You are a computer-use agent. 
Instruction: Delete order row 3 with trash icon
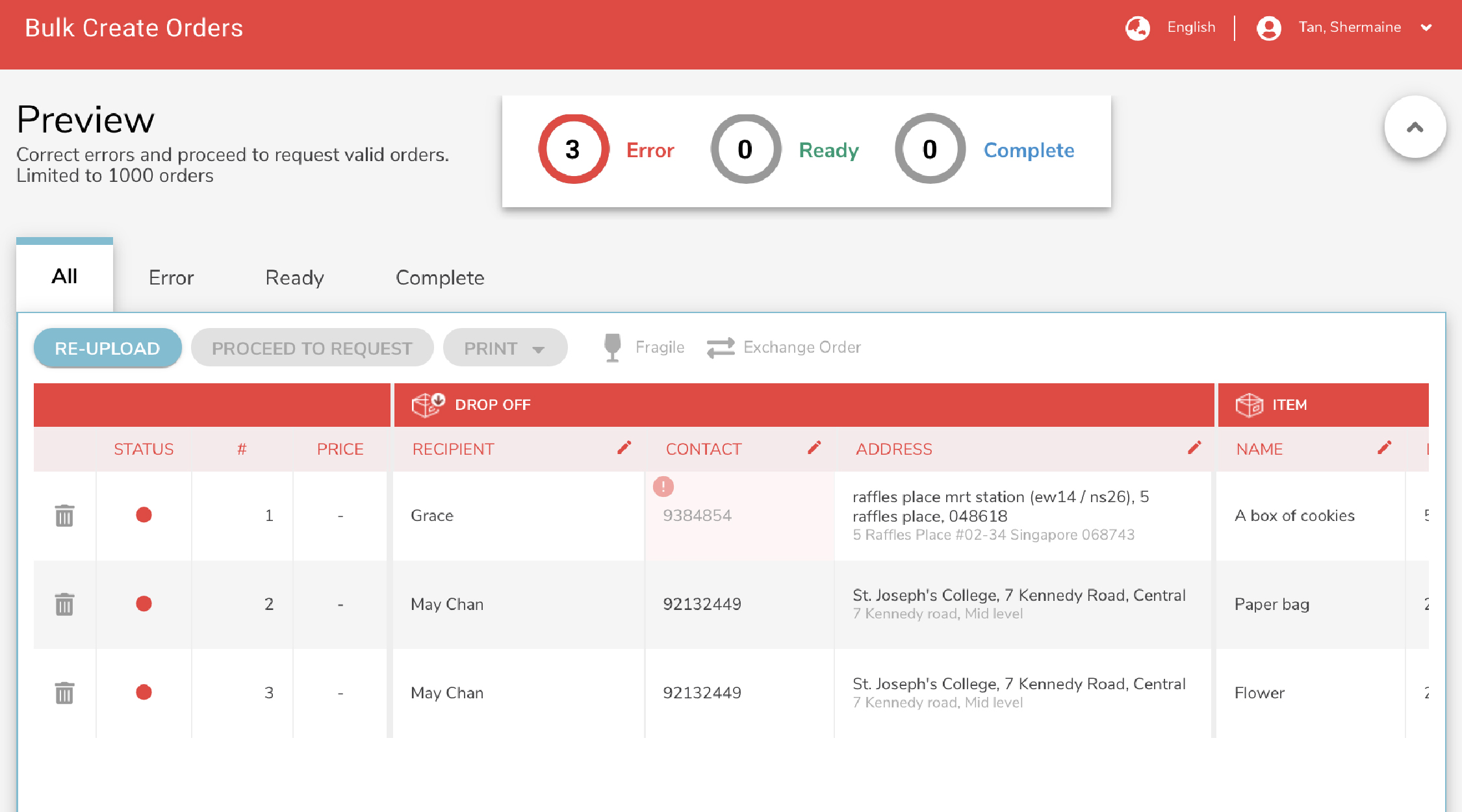64,692
